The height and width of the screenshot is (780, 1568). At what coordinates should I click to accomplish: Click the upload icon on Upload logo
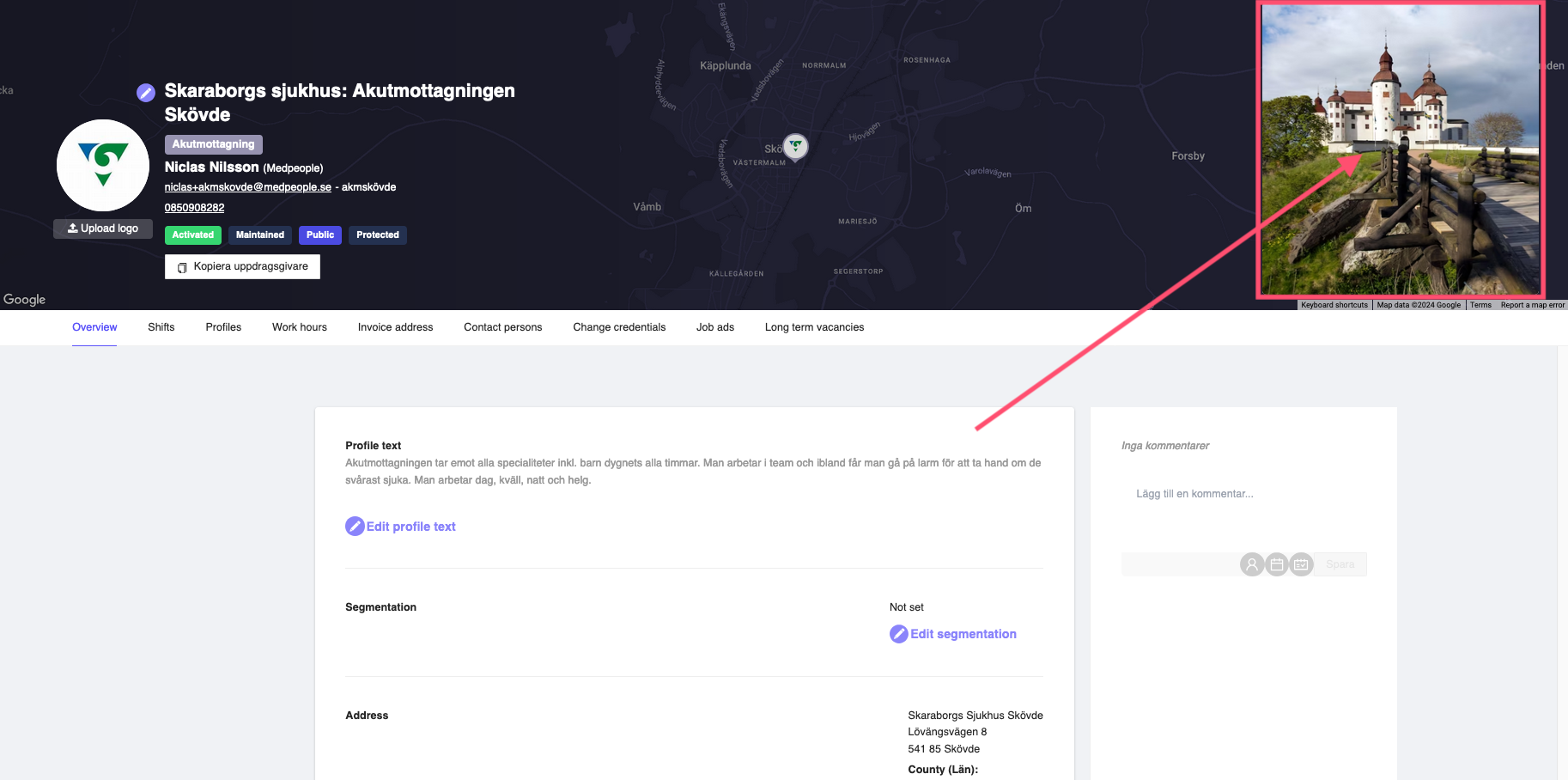point(73,228)
